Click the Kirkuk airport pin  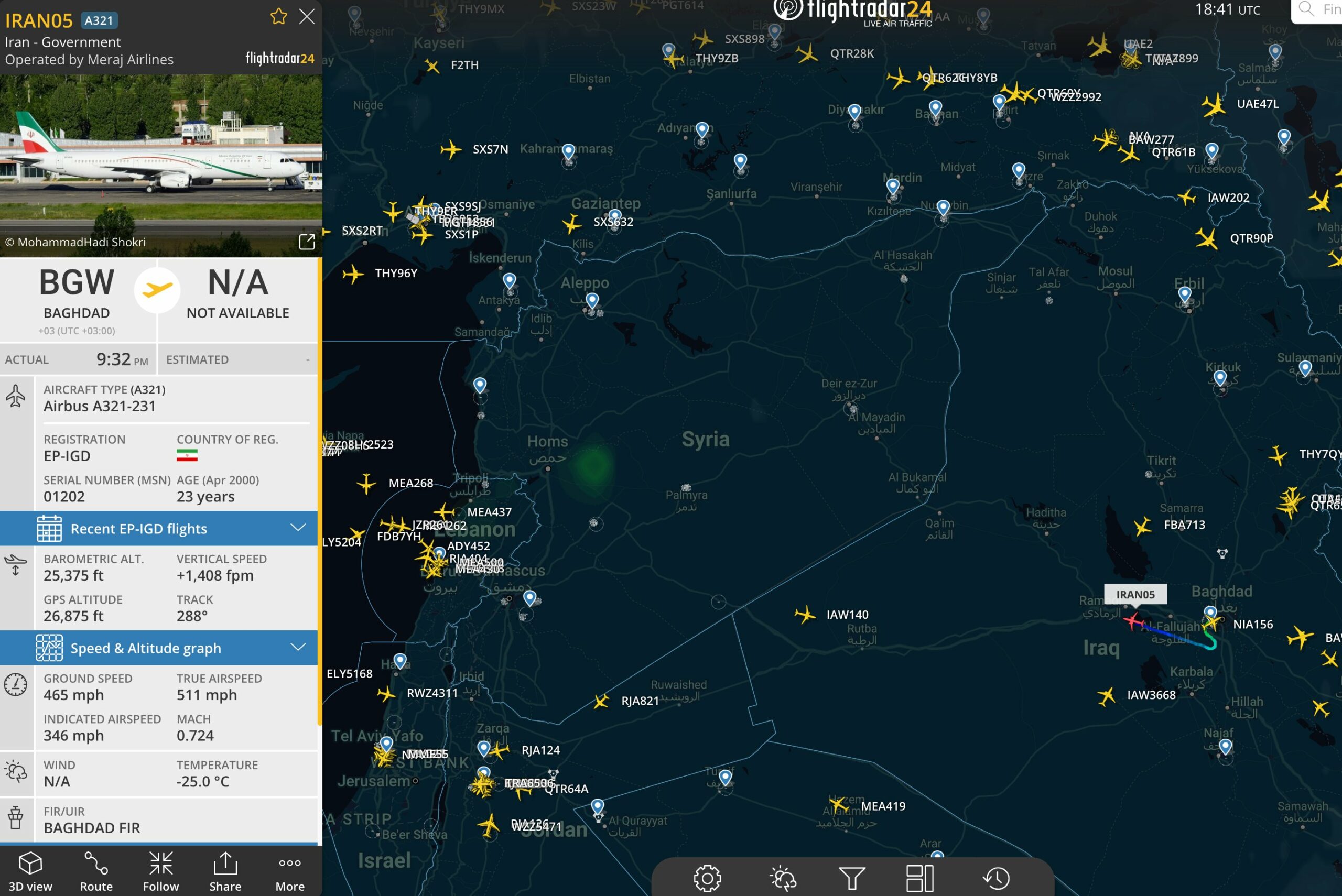pos(1220,378)
